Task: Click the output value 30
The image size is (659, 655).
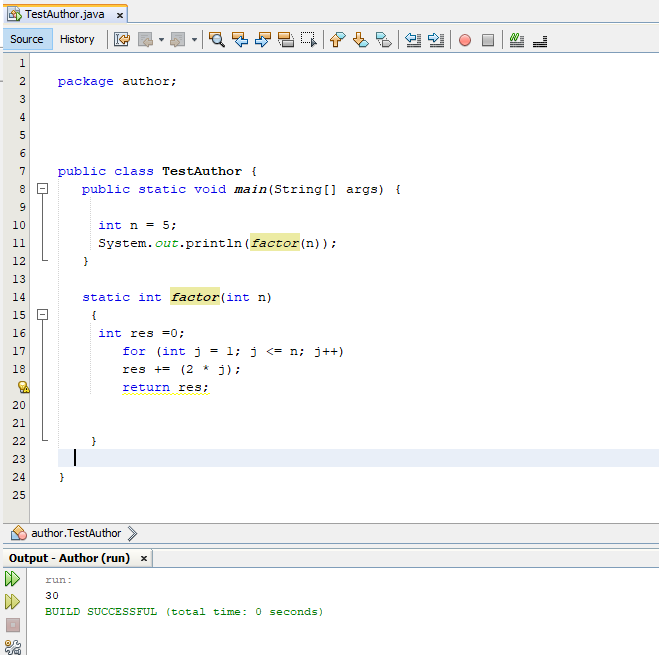Action: [x=52, y=596]
